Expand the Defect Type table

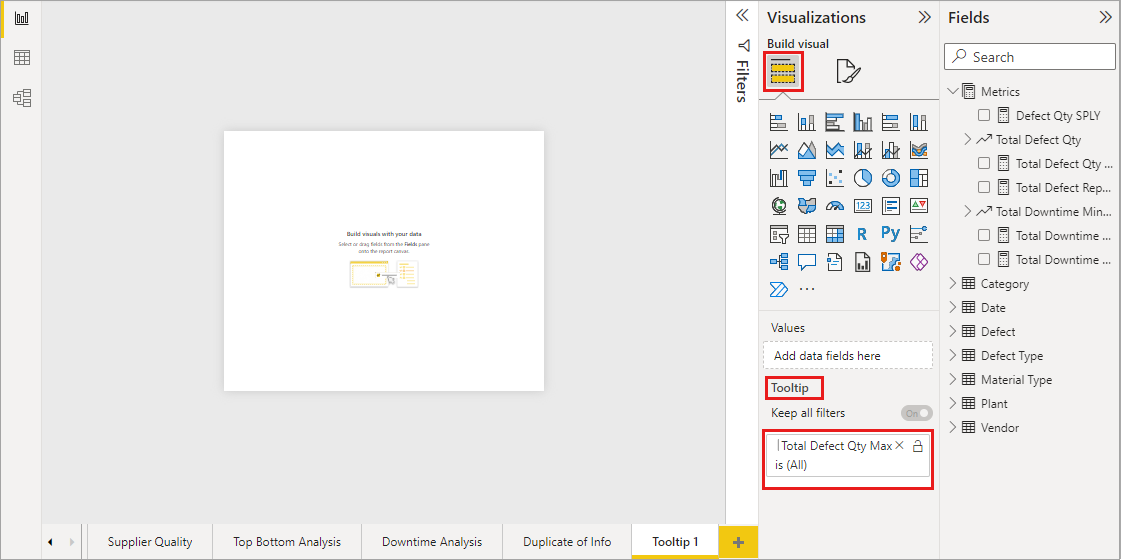point(952,355)
